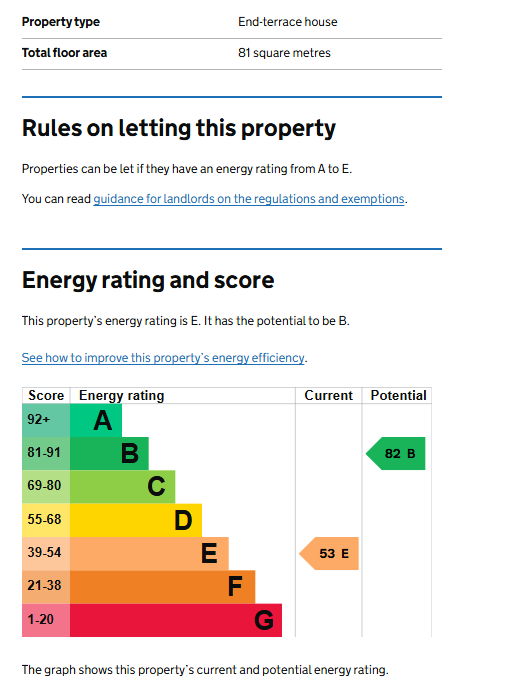
Task: Click the '81 square metres' floor area value
Action: click(x=284, y=53)
